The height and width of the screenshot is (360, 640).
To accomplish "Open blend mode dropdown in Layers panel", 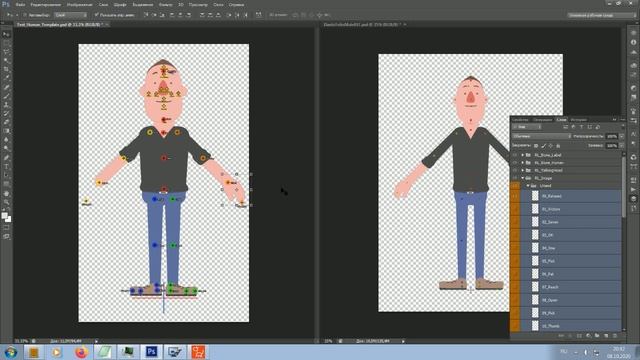I will click(542, 136).
